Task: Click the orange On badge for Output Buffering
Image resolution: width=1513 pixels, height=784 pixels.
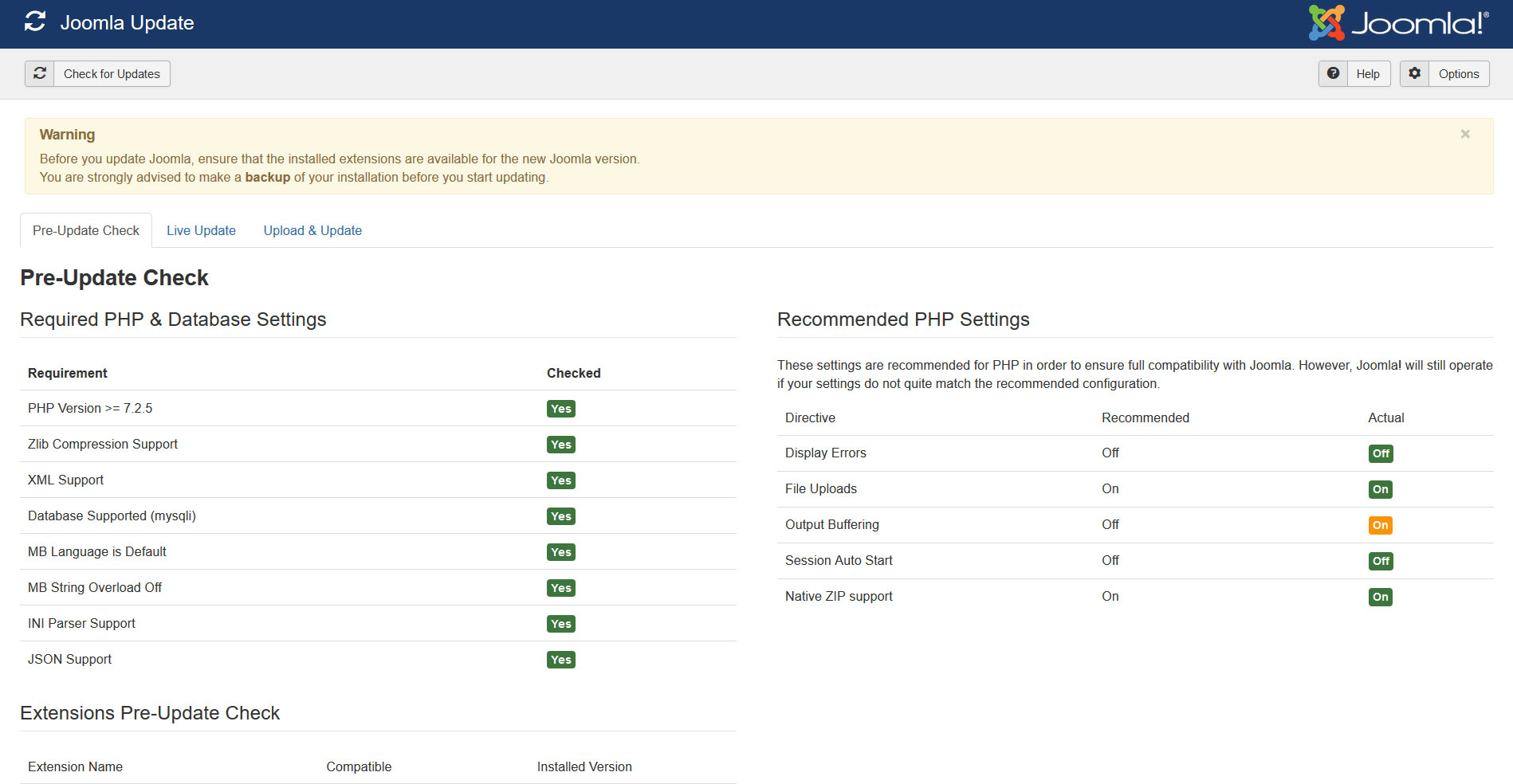Action: point(1380,525)
